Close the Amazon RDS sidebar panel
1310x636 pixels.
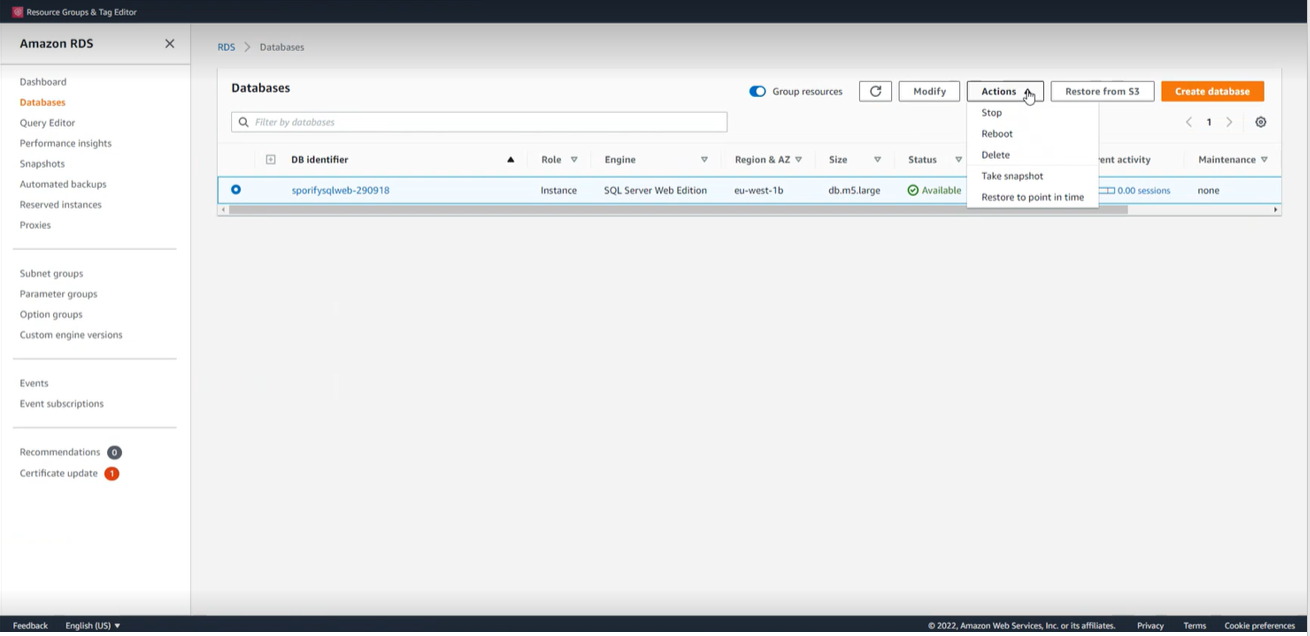[169, 44]
